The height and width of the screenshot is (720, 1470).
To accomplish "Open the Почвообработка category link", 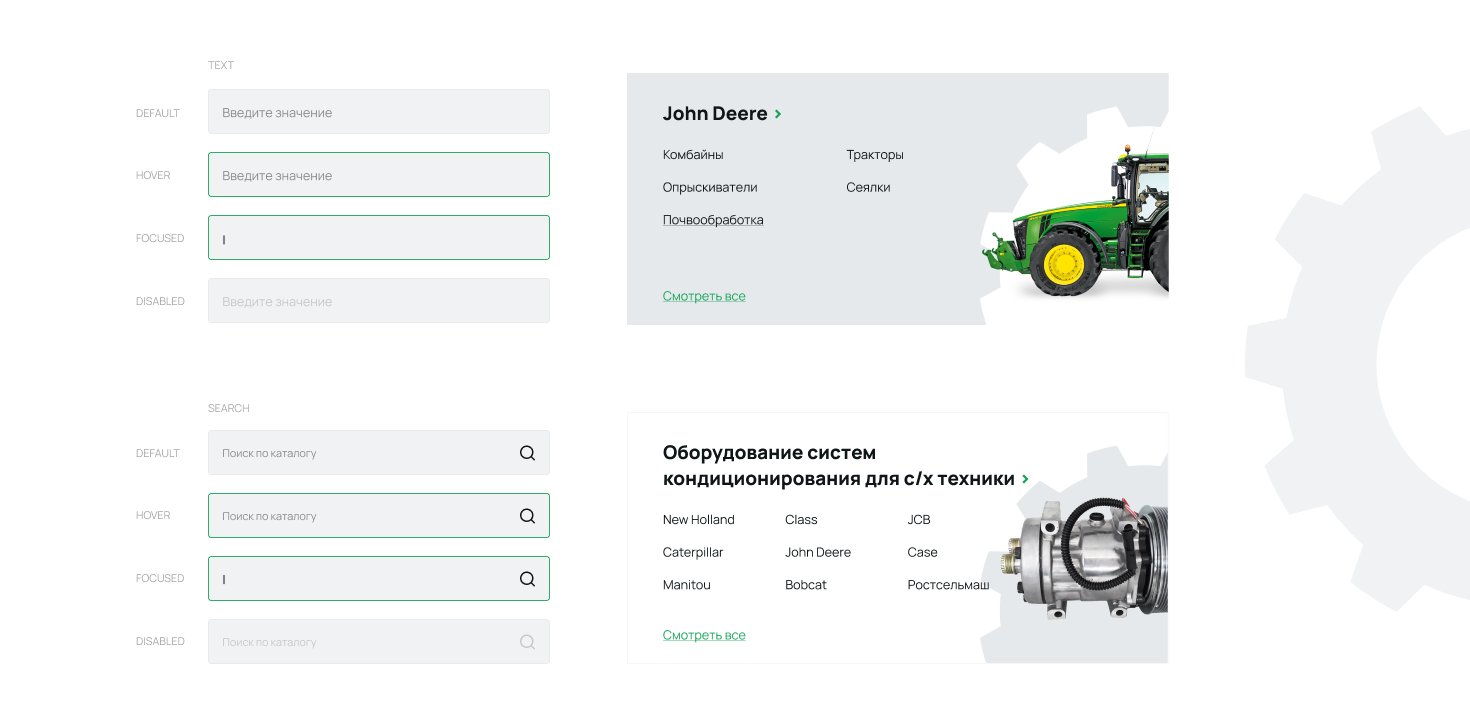I will tap(713, 220).
